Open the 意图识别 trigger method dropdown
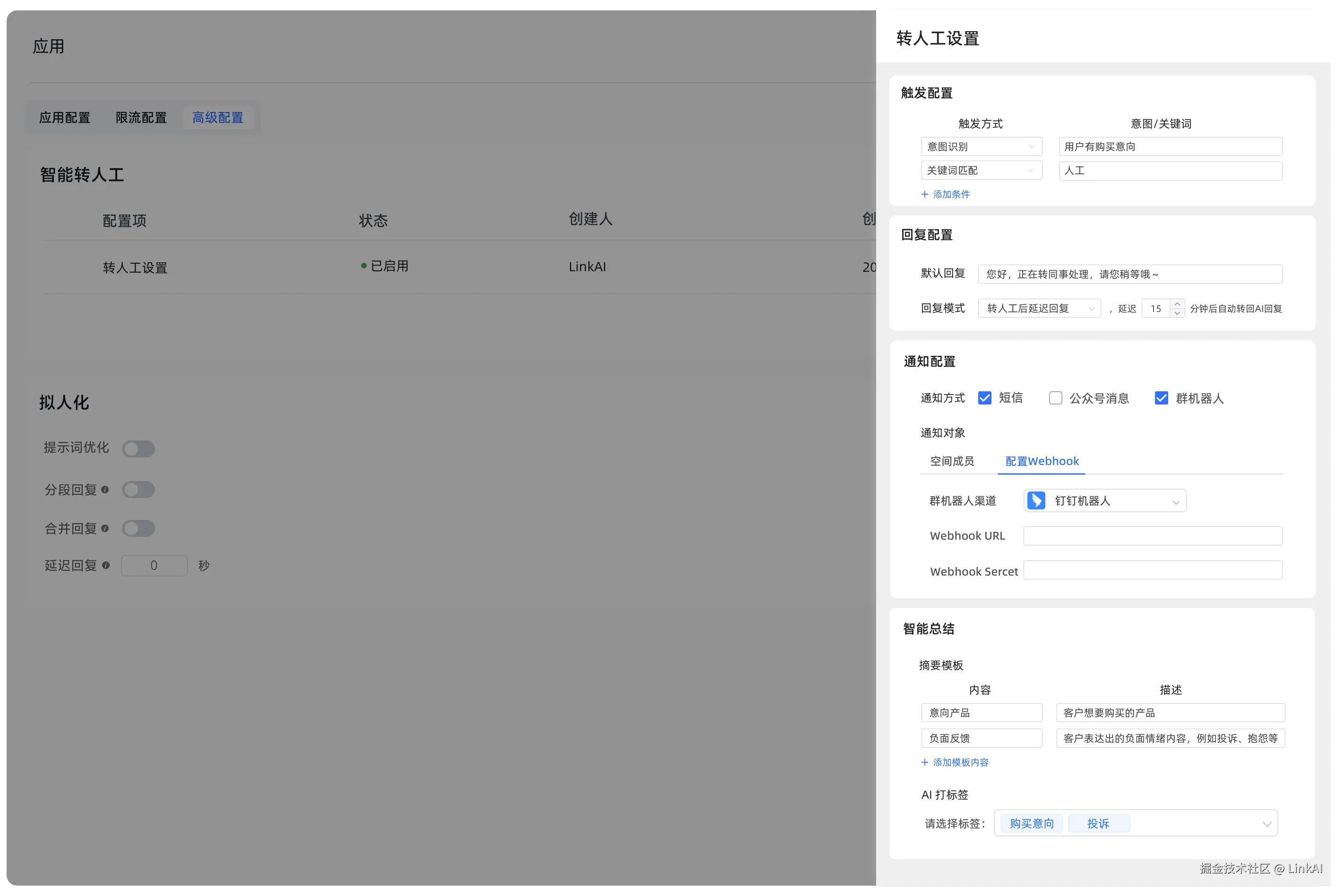 point(981,147)
